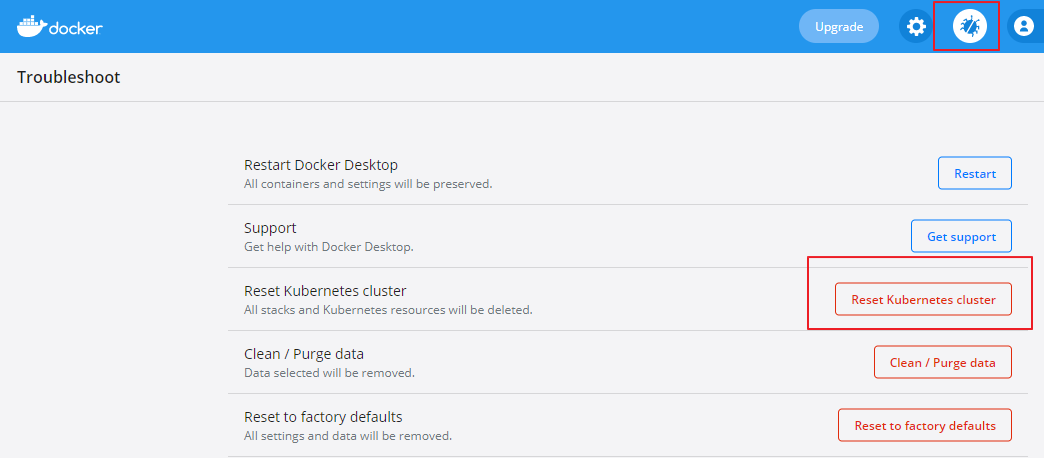
Task: Click the "Data selected will be removed" description
Action: tap(329, 373)
